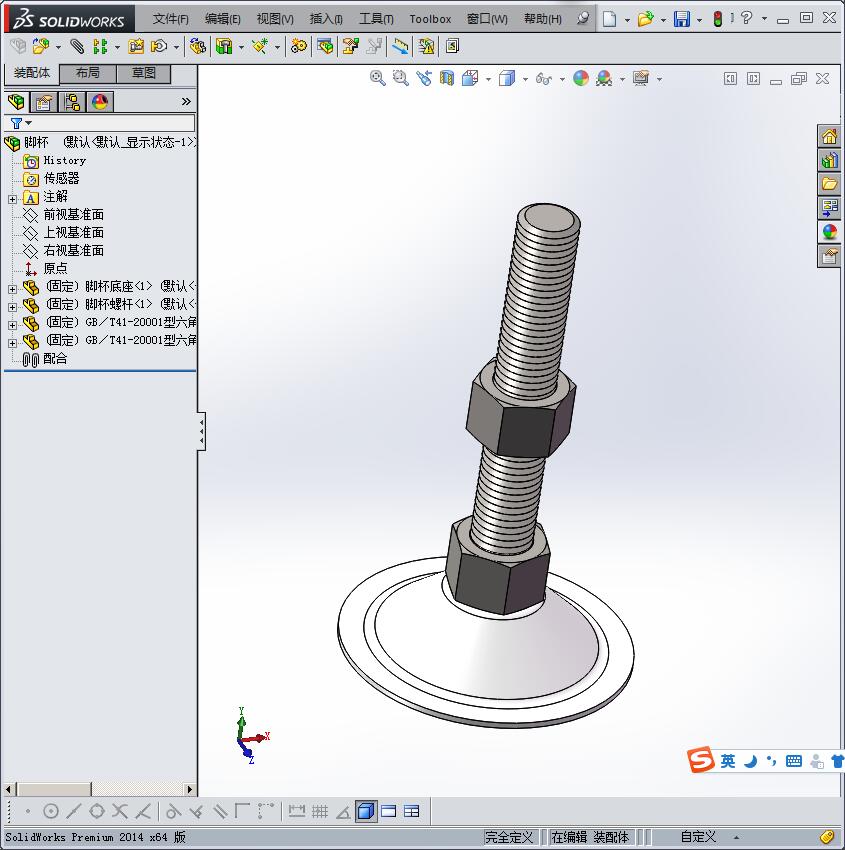The height and width of the screenshot is (850, 845).
Task: Expand the 脚杯底座<1> component node
Action: pos(12,289)
